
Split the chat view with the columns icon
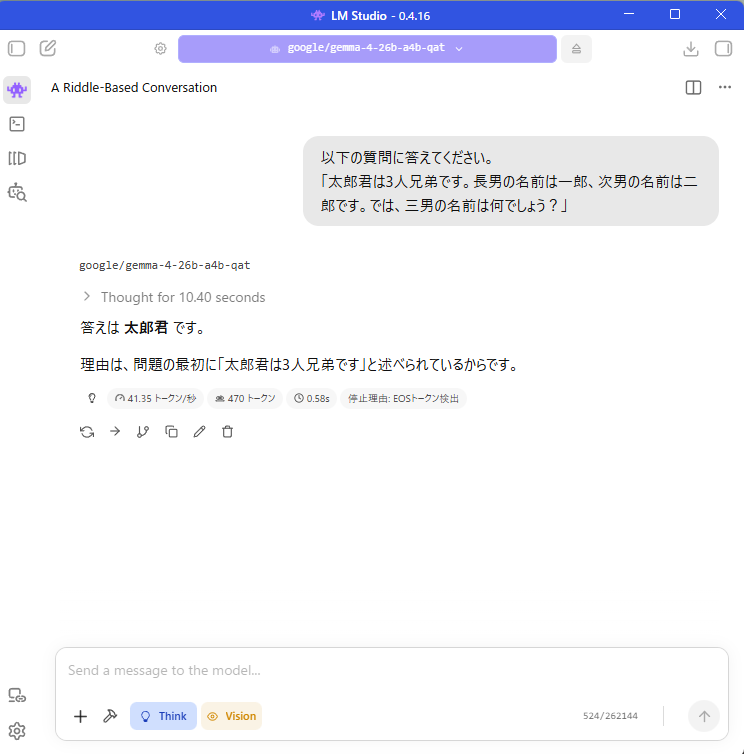click(x=693, y=88)
